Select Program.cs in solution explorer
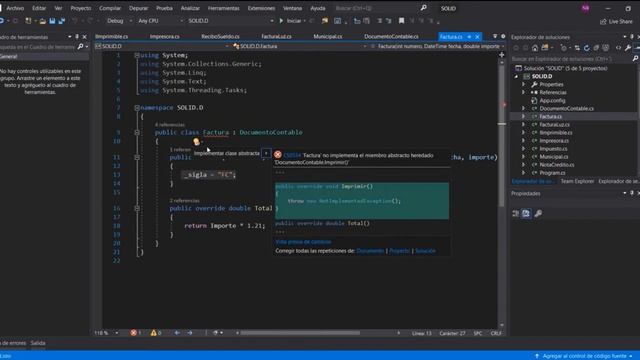Image resolution: width=640 pixels, height=360 pixels. pos(552,173)
